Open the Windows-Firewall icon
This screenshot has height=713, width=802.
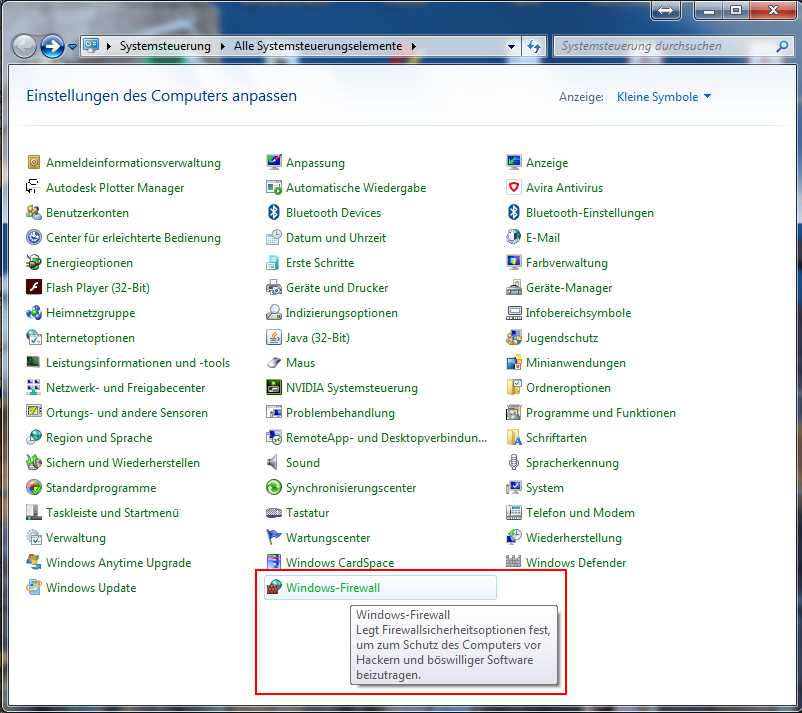click(274, 587)
